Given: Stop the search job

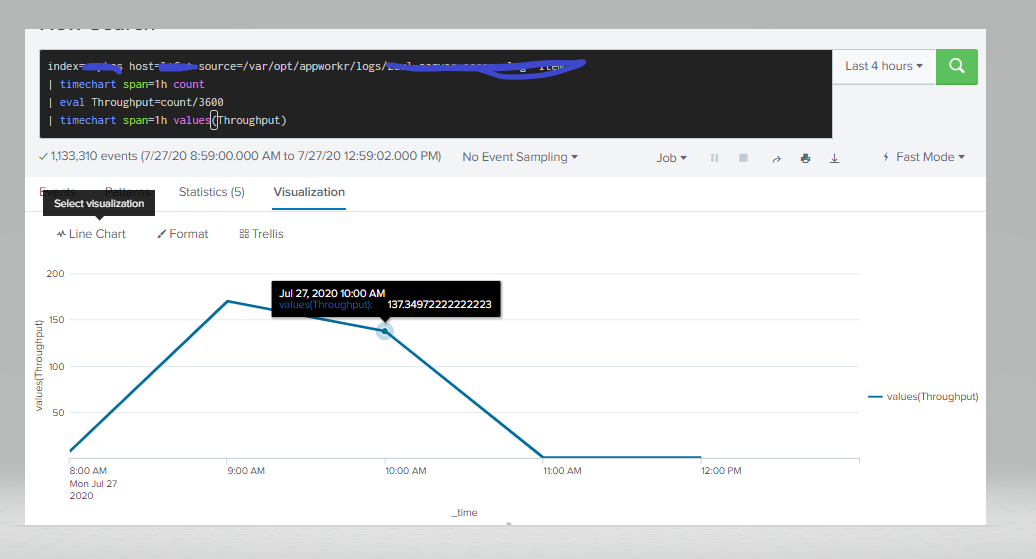Looking at the screenshot, I should coord(743,158).
